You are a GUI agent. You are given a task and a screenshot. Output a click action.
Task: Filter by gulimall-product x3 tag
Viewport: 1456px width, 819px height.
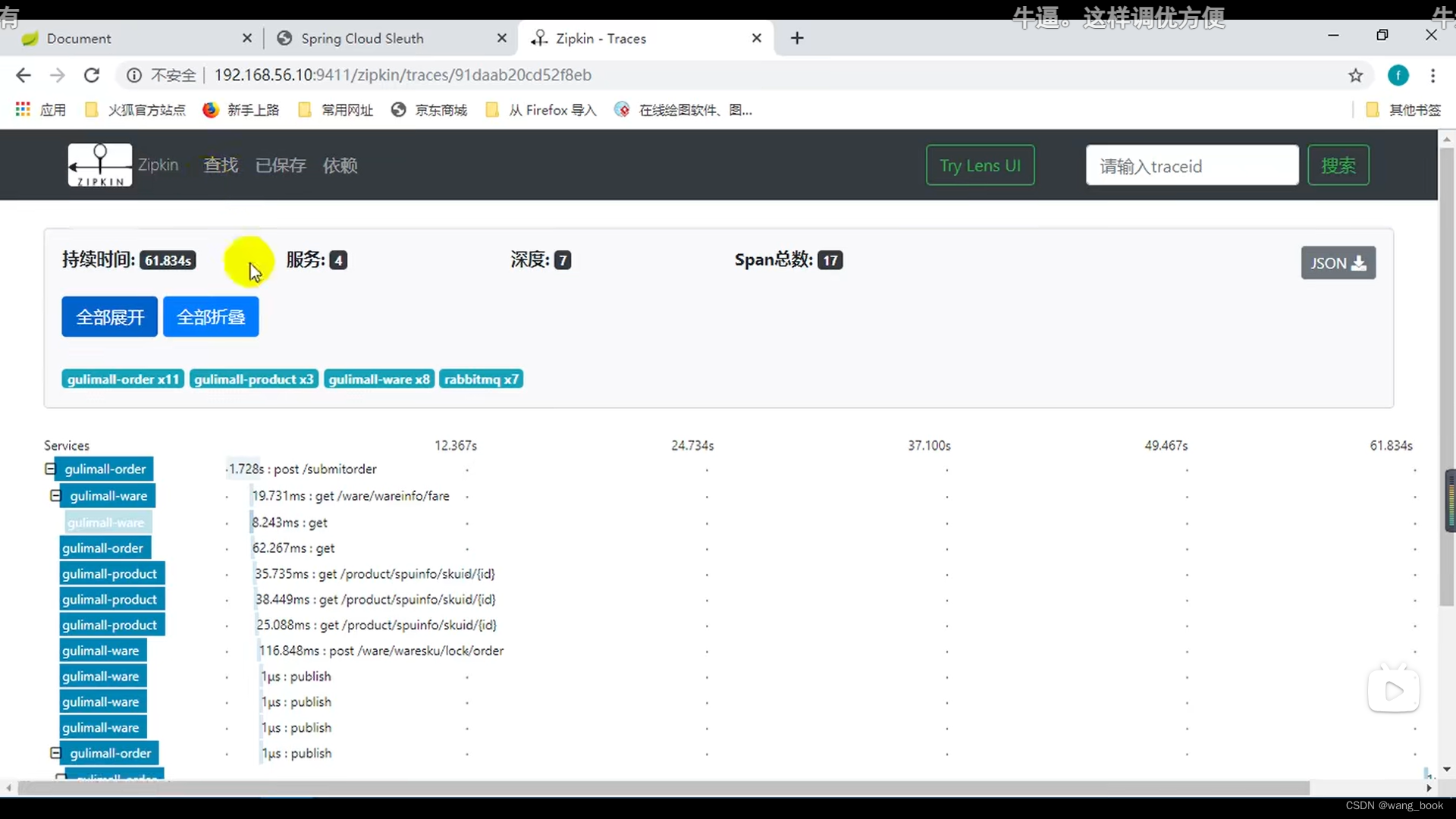253,379
